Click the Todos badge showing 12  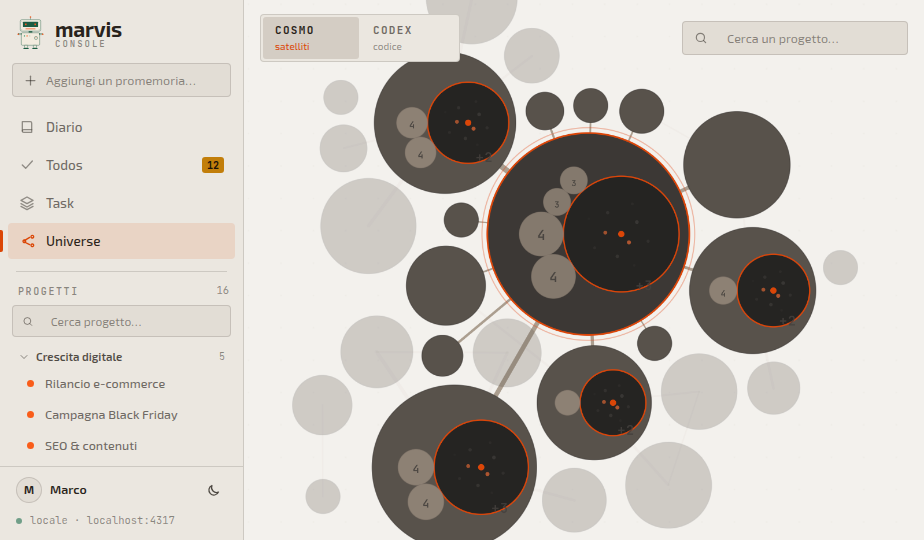213,165
